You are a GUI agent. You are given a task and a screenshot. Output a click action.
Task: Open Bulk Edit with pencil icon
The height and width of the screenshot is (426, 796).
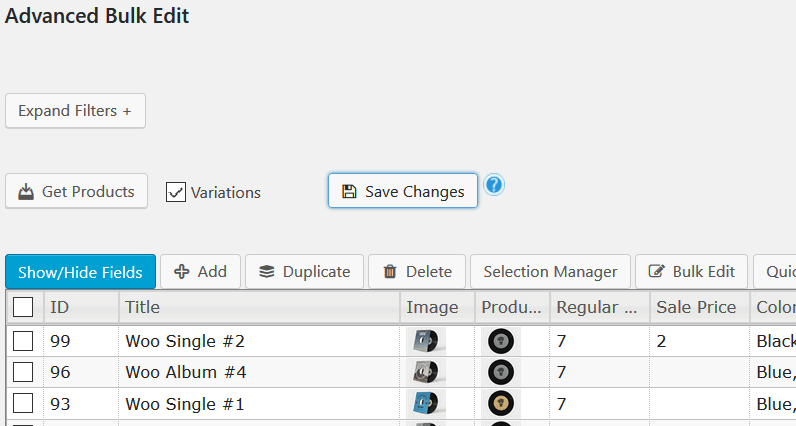pos(691,272)
